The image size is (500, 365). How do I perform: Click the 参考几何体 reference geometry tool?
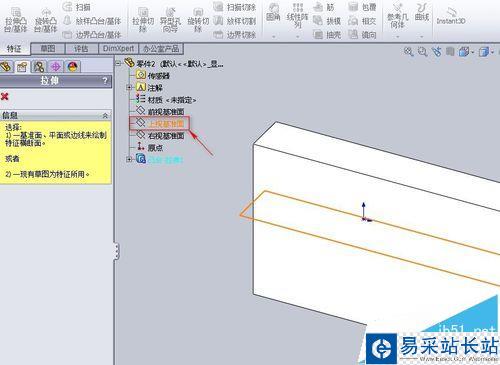(397, 16)
